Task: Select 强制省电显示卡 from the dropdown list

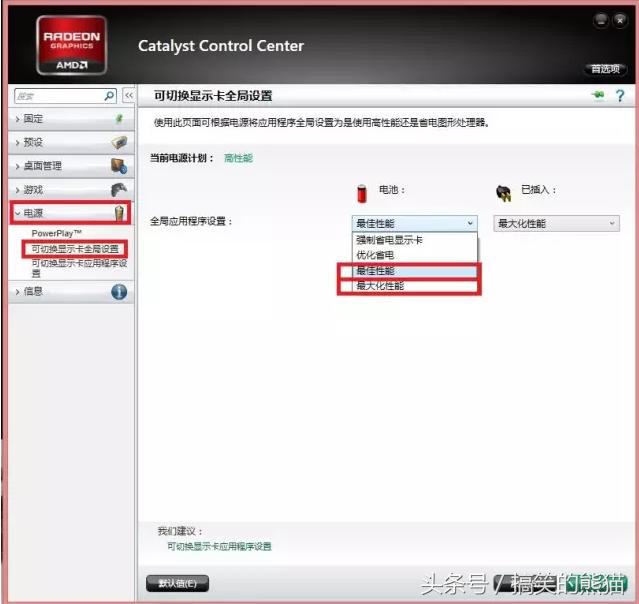Action: [414, 240]
